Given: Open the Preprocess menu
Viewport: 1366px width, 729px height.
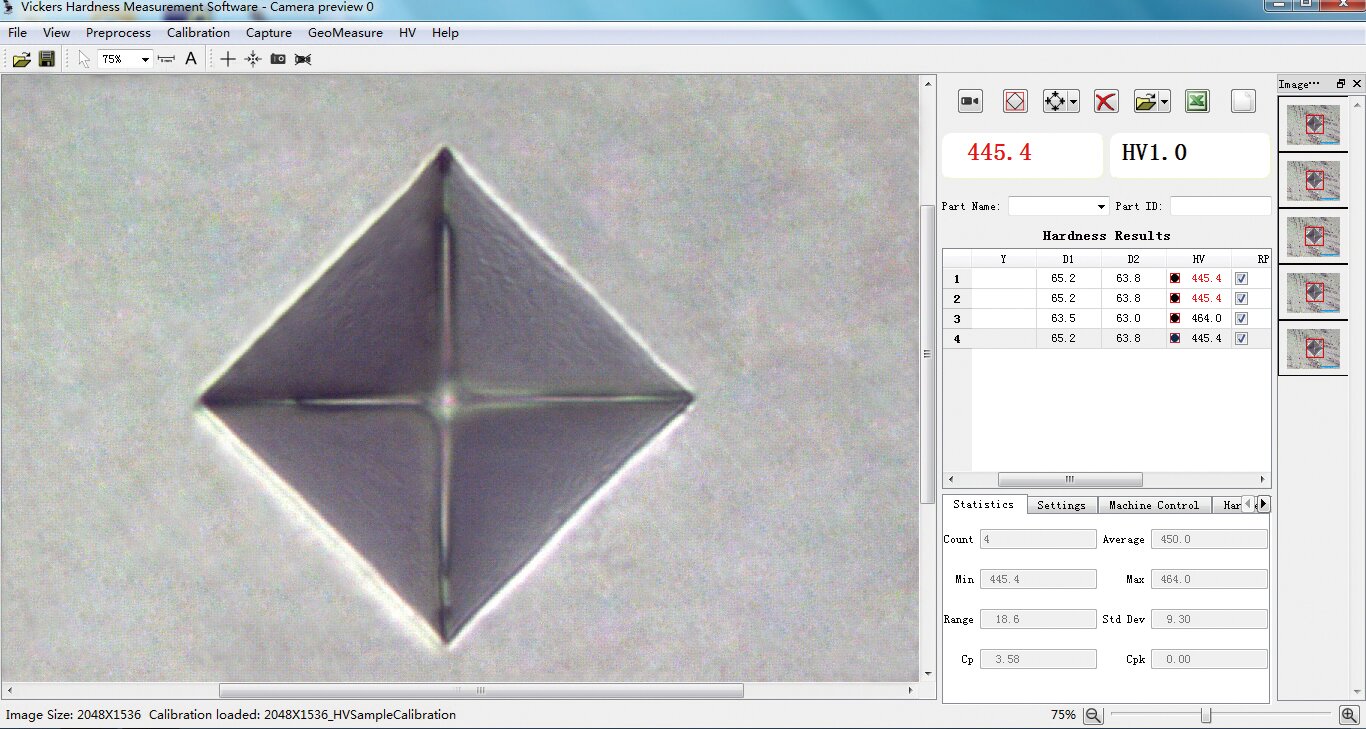Looking at the screenshot, I should (118, 33).
